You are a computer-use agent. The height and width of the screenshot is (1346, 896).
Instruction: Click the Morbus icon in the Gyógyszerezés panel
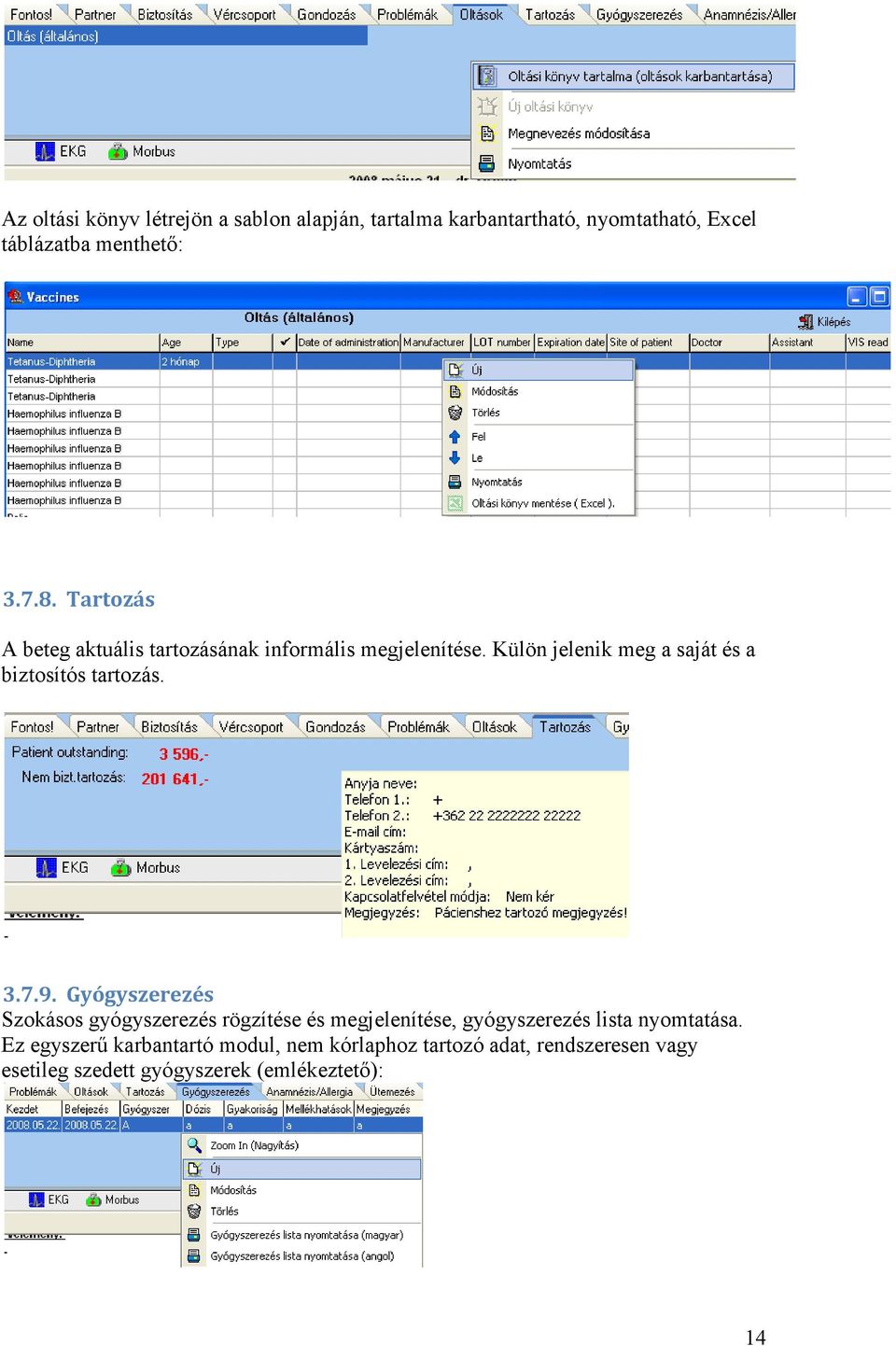pos(93,1199)
